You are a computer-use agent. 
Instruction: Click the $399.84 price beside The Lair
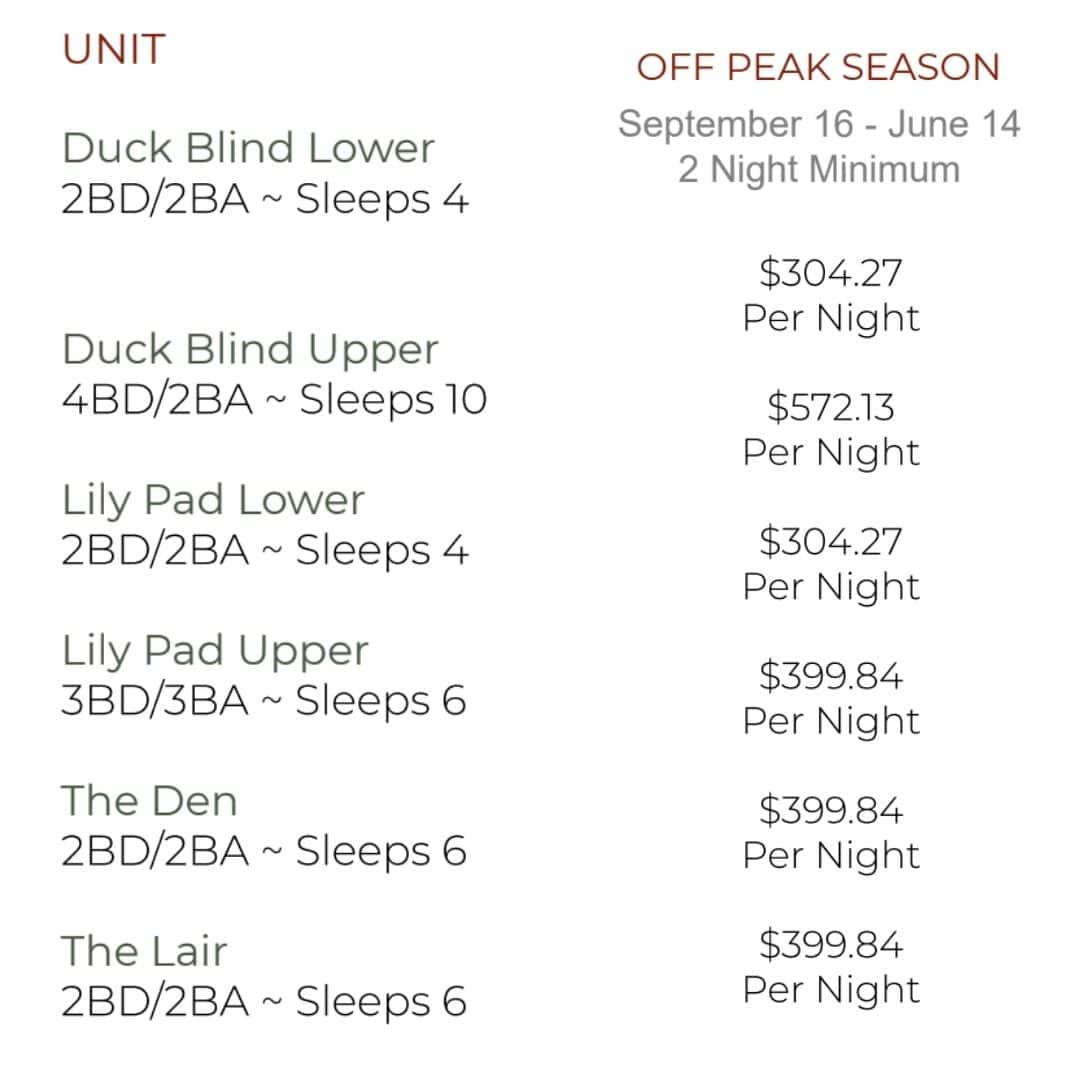(831, 944)
